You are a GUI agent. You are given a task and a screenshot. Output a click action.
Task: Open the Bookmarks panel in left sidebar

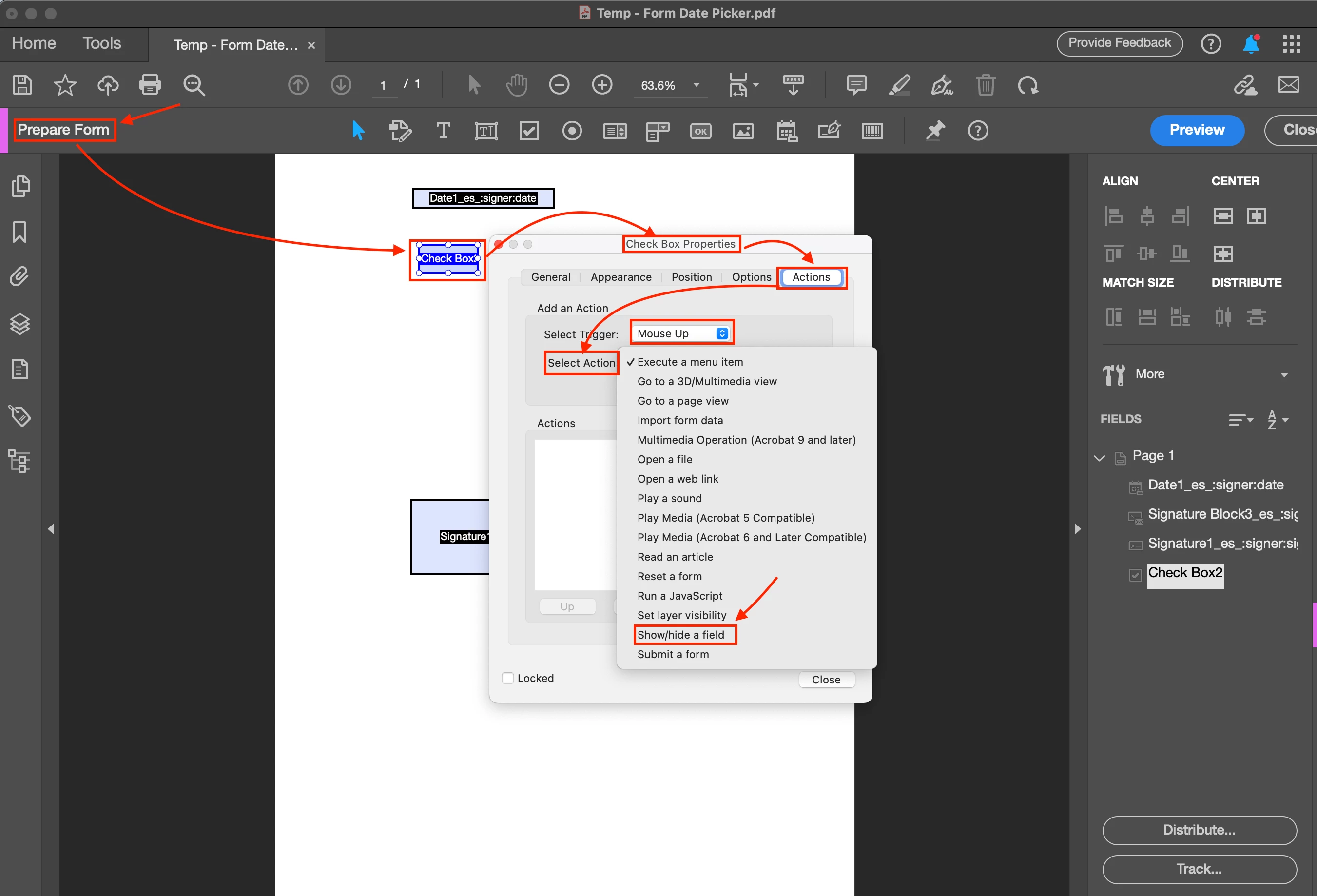(x=20, y=232)
